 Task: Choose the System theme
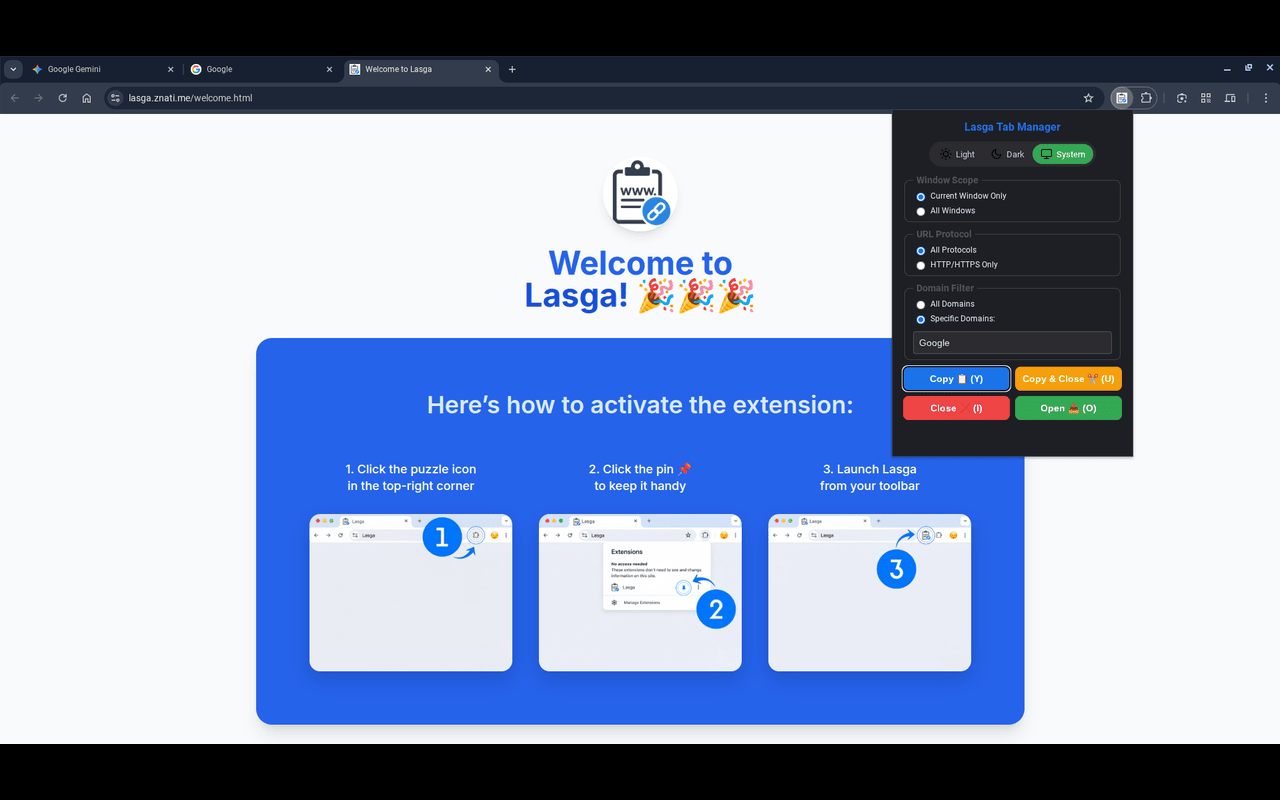1063,154
